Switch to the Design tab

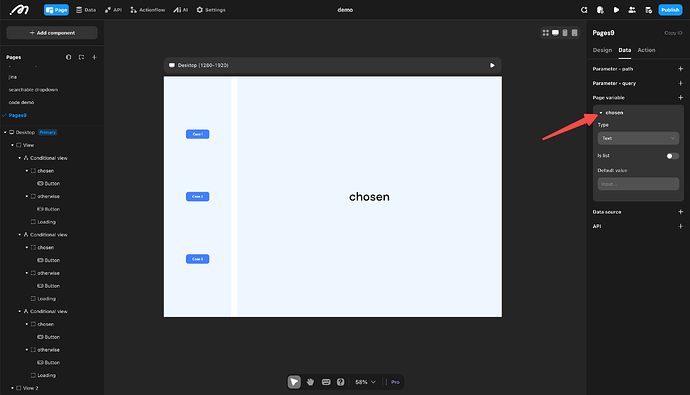pos(602,50)
